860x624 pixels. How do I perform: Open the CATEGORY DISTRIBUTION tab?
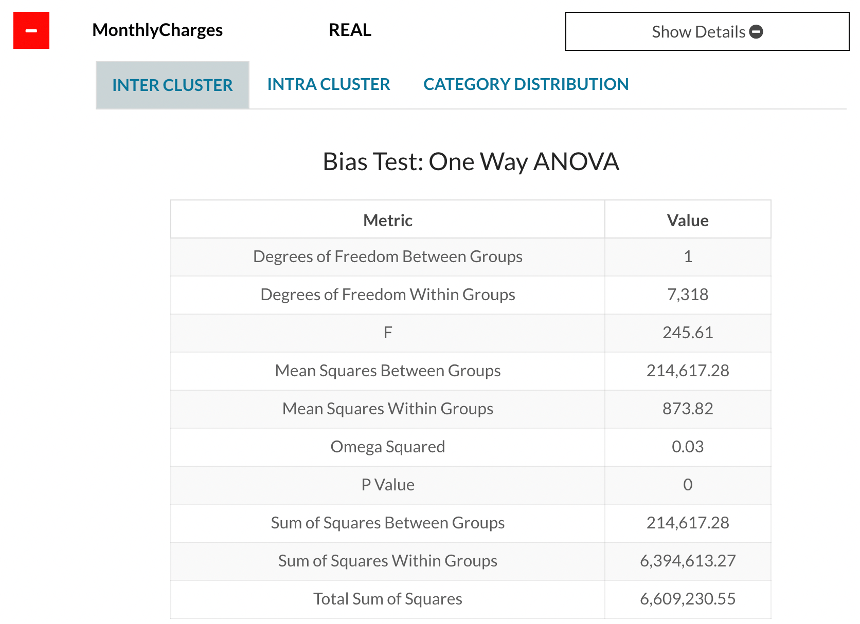click(525, 84)
